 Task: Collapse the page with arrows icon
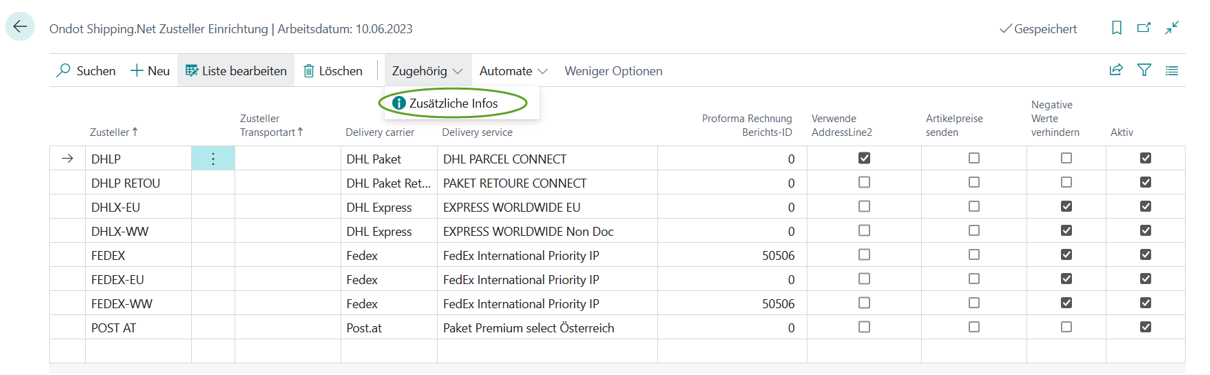click(x=1172, y=28)
